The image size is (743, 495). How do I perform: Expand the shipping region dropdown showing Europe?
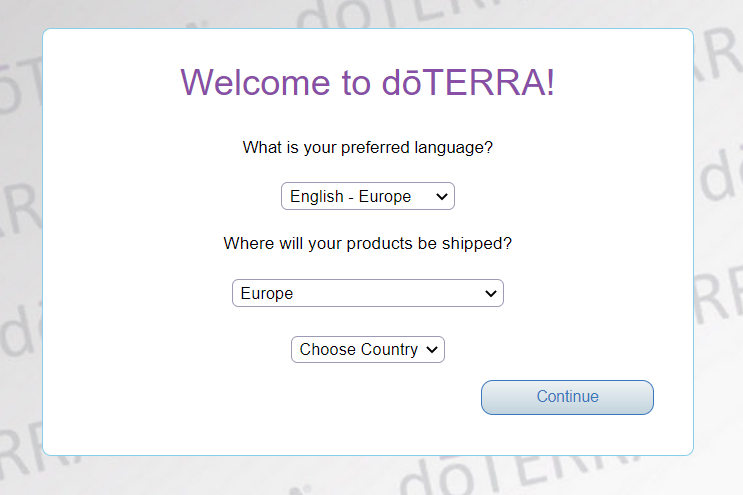(x=367, y=294)
